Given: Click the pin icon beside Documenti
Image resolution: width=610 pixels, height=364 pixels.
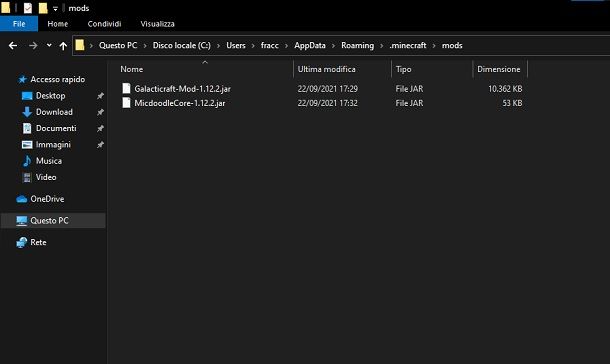Looking at the screenshot, I should pyautogui.click(x=100, y=128).
